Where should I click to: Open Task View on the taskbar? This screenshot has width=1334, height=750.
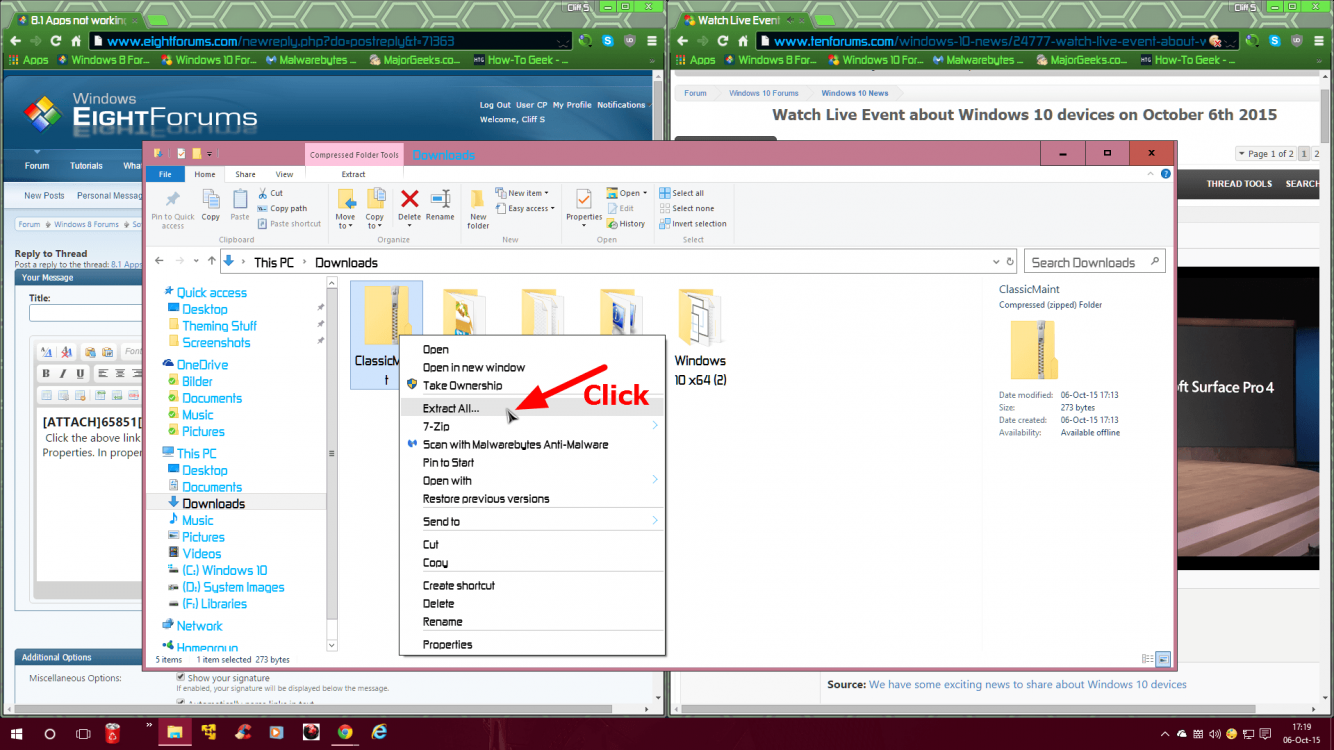pyautogui.click(x=83, y=733)
